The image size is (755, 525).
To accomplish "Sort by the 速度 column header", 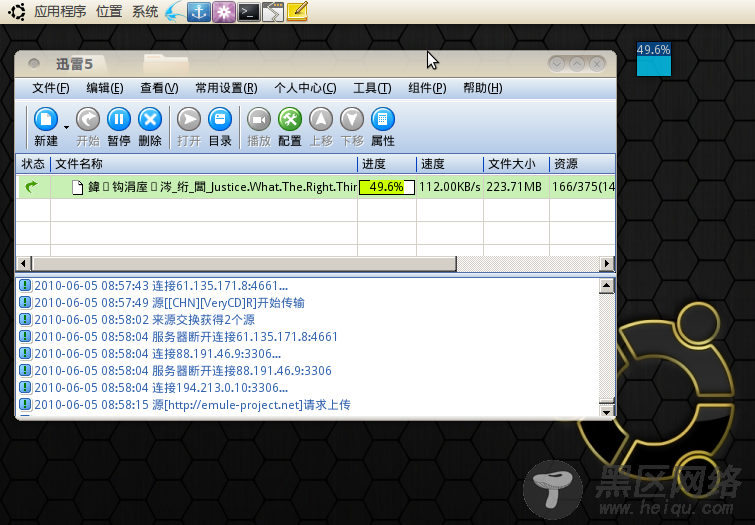I will (x=450, y=164).
